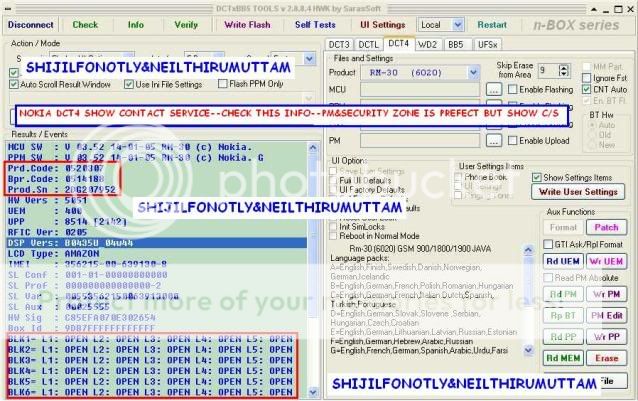The width and height of the screenshot is (638, 401).
Task: Toggle Show Settings Items checkbox
Action: click(x=537, y=177)
